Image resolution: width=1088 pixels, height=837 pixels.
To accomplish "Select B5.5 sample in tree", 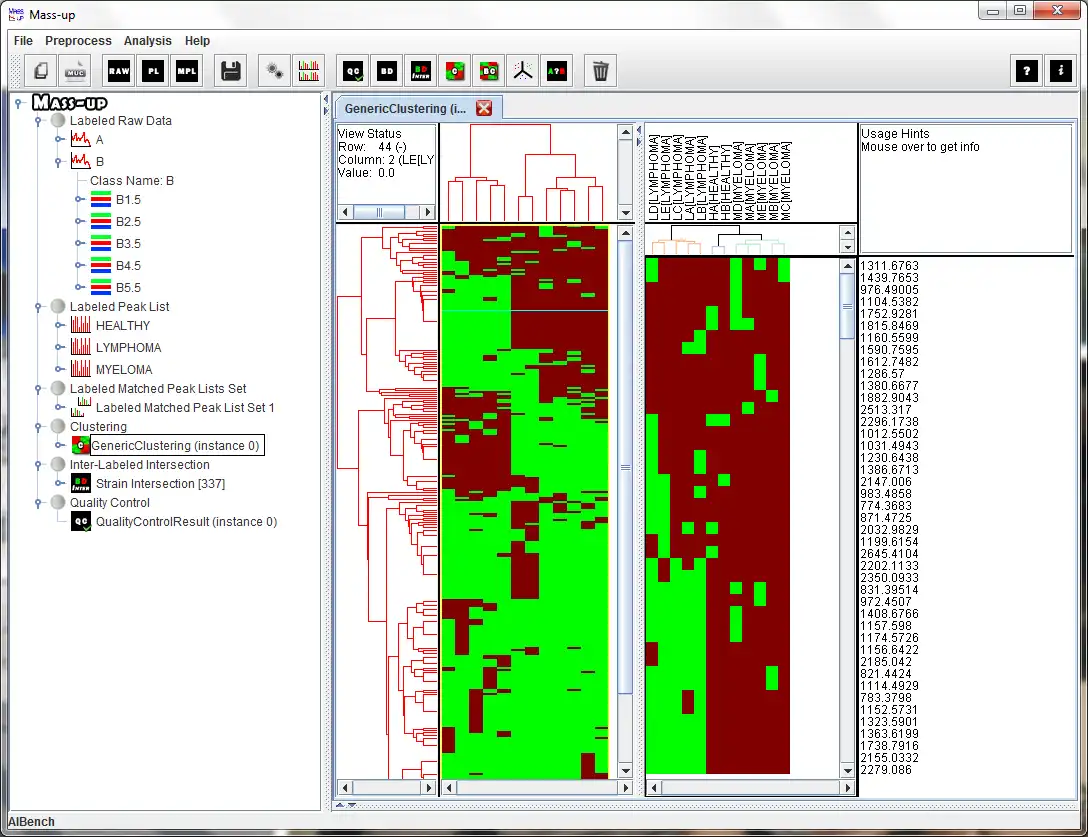I will (x=128, y=288).
